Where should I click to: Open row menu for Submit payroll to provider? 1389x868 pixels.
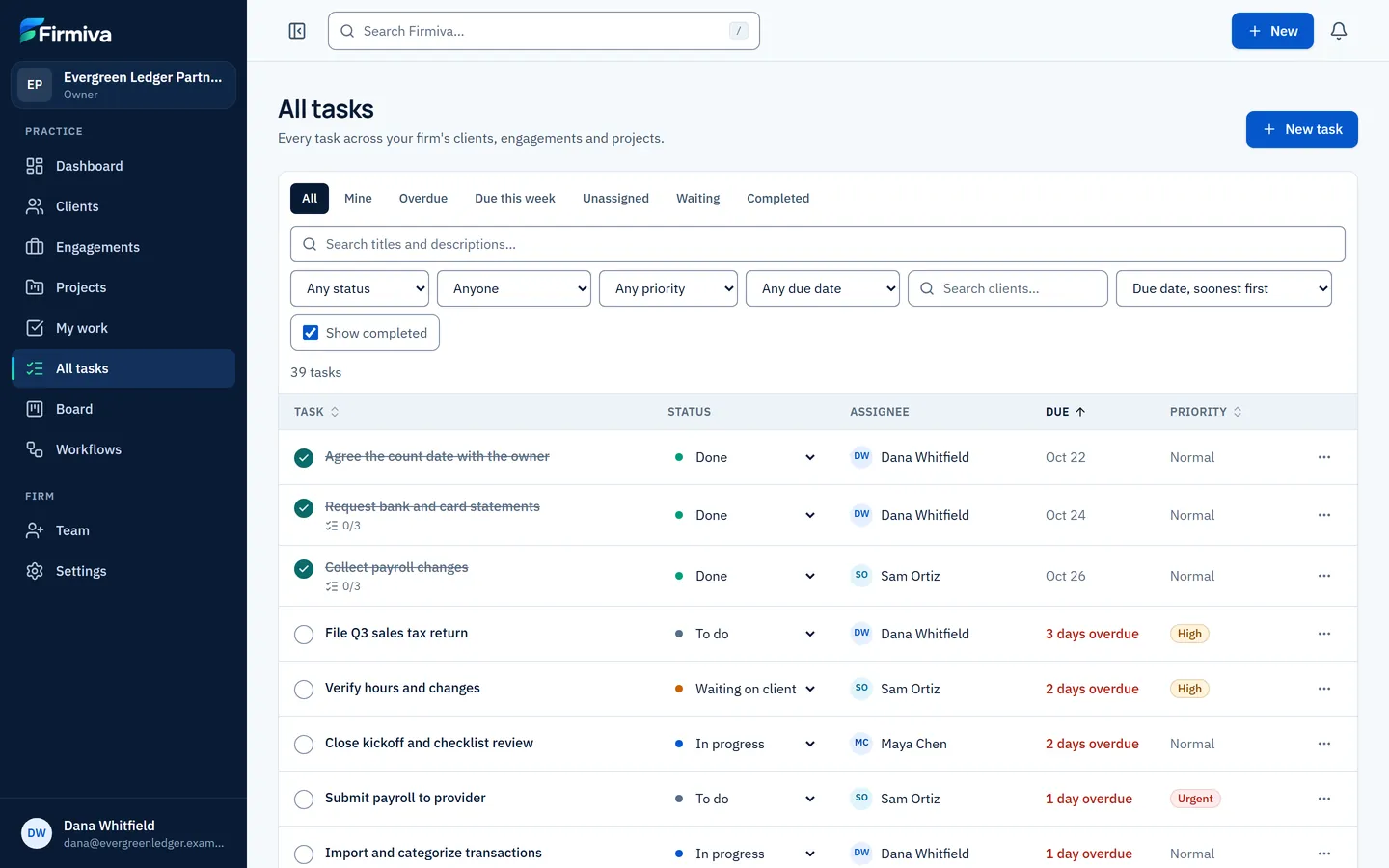tap(1324, 799)
